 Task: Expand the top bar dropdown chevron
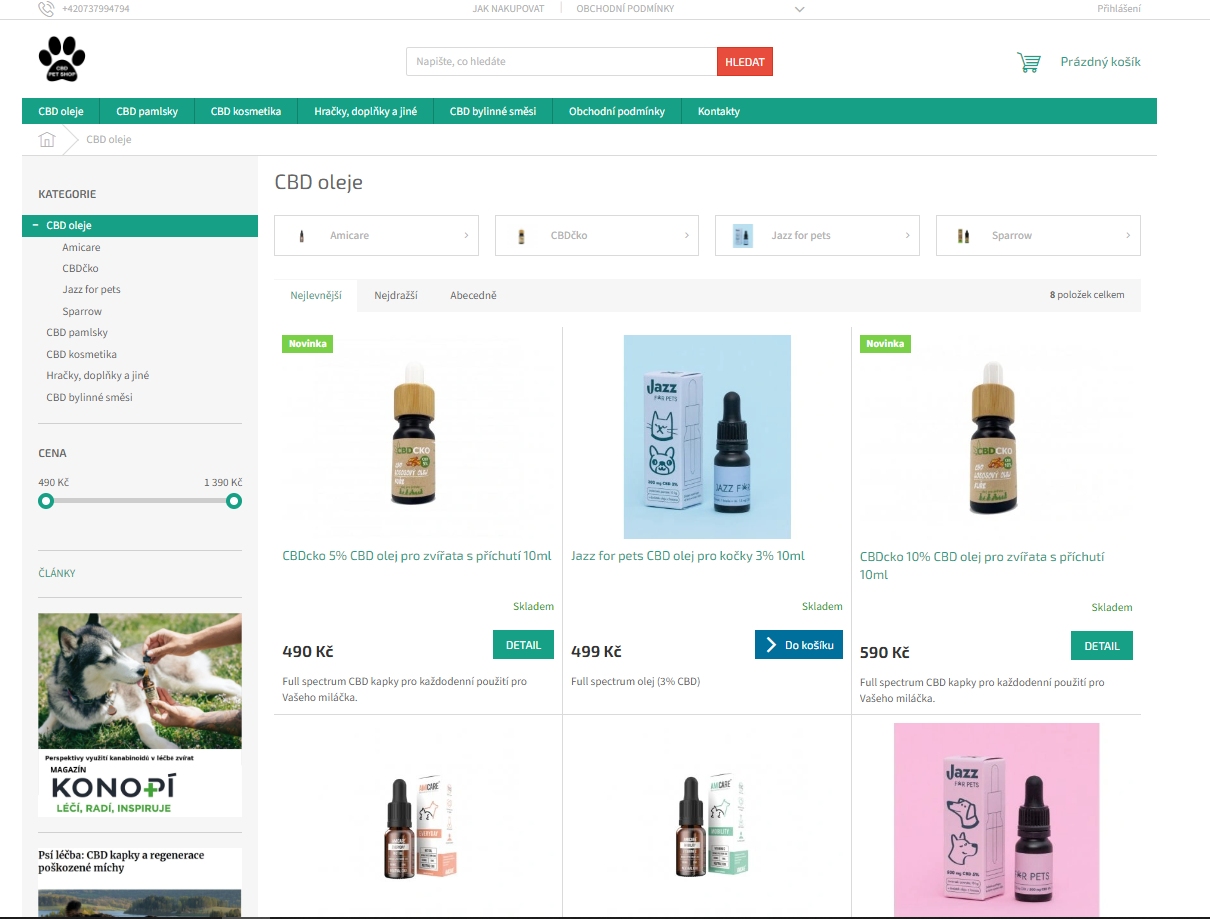click(800, 9)
